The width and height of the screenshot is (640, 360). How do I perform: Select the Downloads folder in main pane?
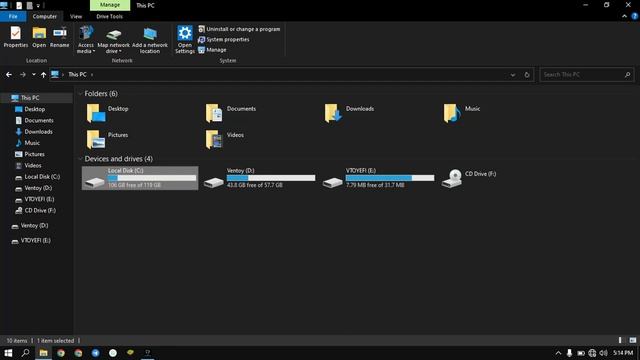point(349,113)
